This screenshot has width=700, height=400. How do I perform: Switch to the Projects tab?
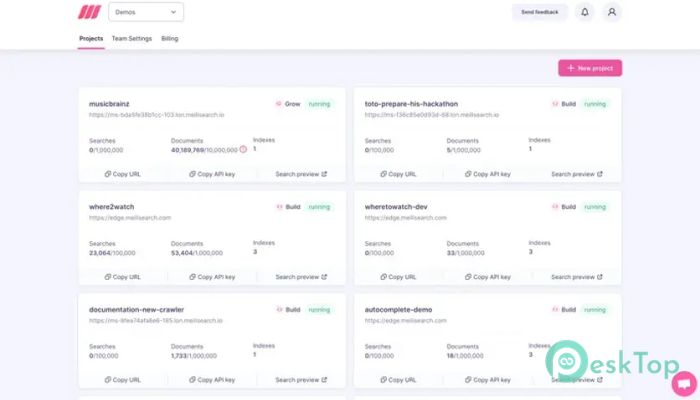coord(91,38)
